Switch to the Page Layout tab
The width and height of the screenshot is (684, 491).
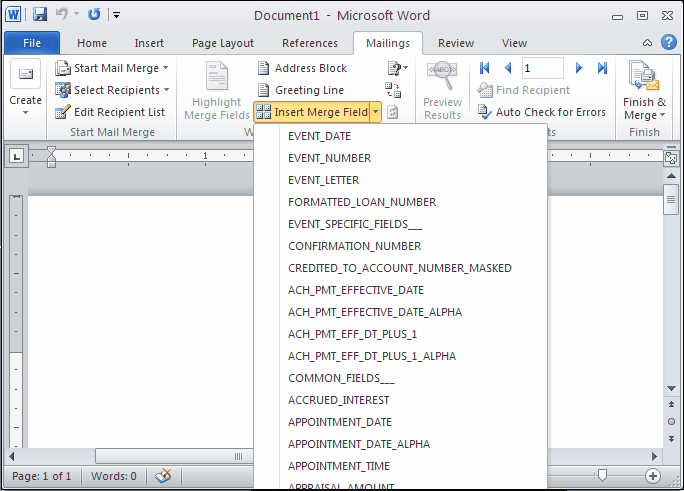coord(222,43)
